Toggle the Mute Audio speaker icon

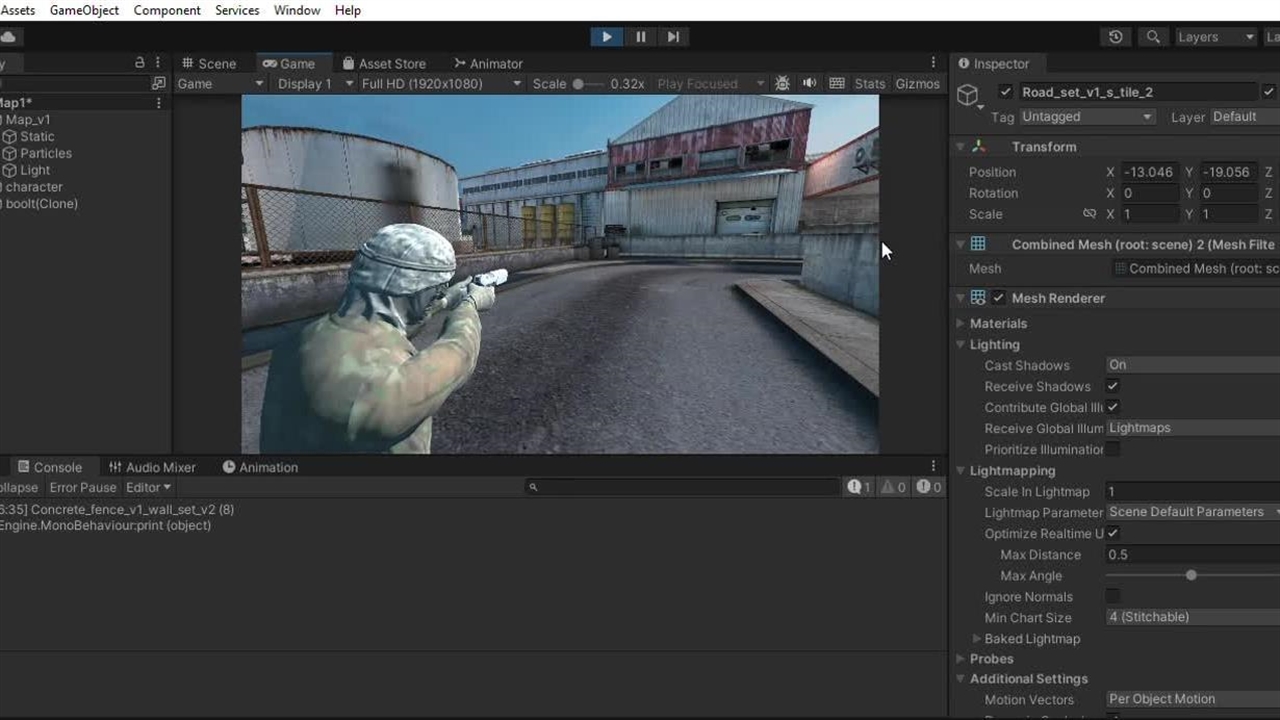(x=809, y=84)
